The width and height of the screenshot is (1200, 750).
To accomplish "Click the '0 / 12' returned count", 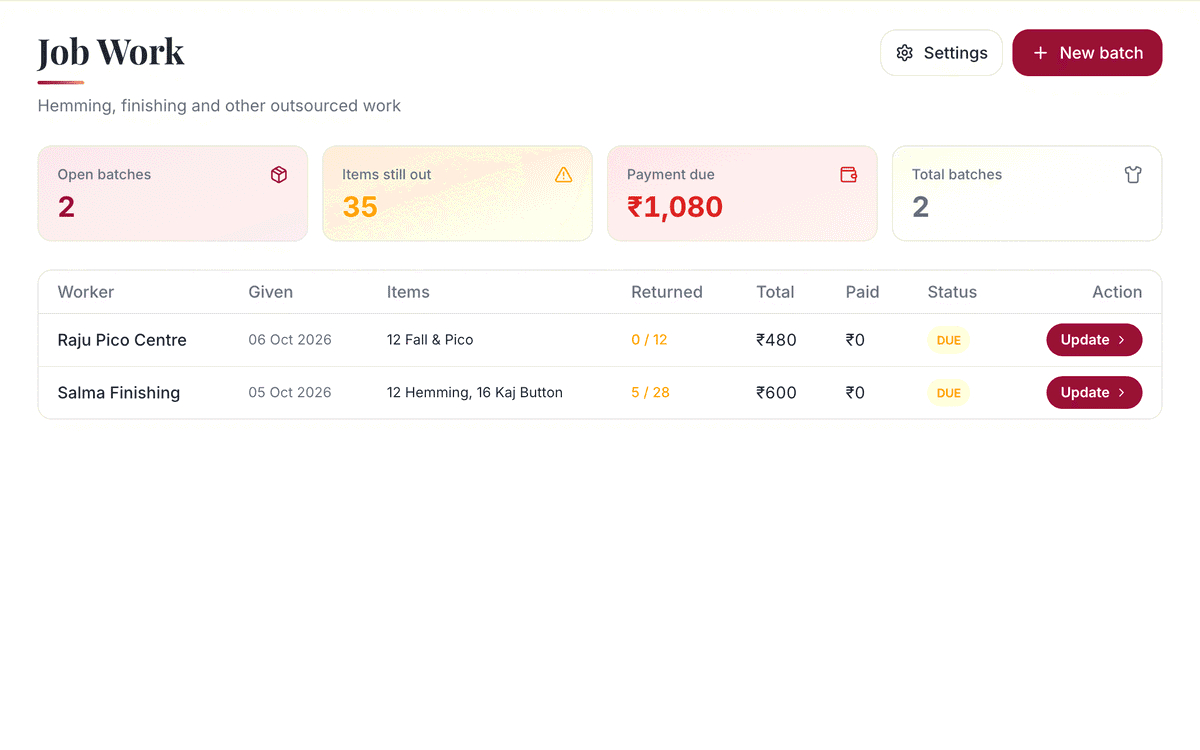I will [649, 340].
